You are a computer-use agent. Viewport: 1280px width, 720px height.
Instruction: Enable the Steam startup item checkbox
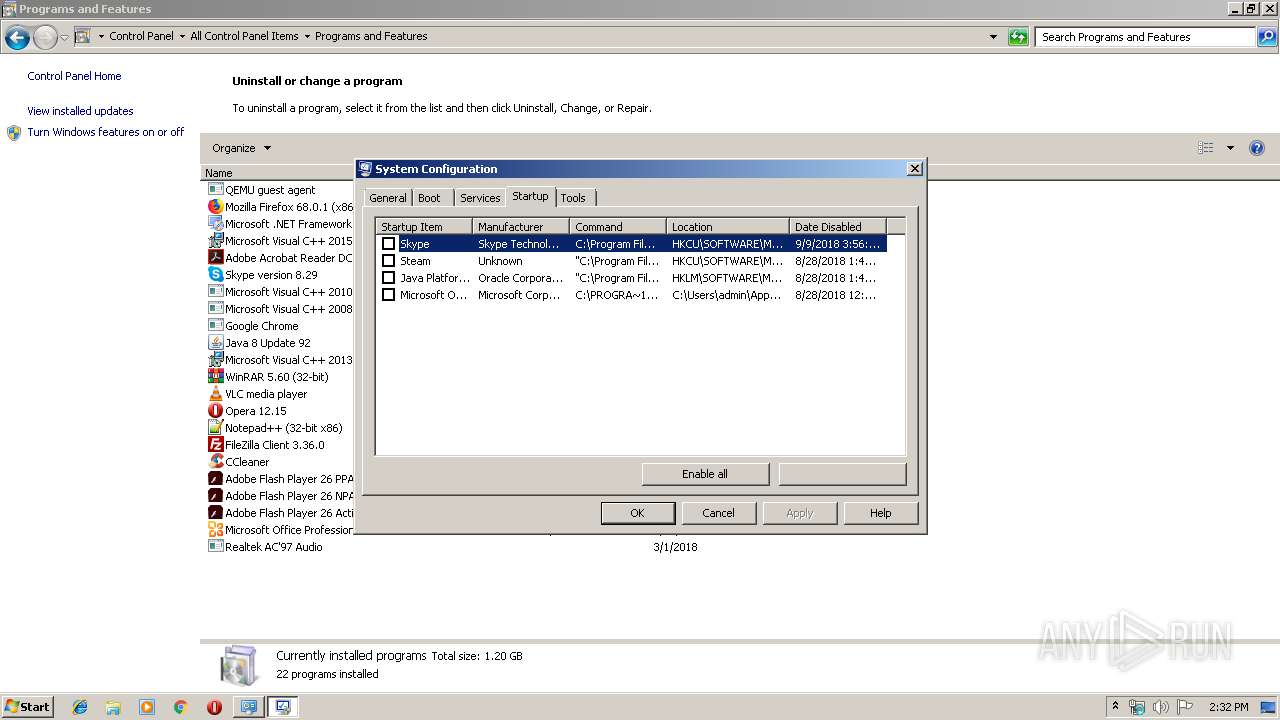[x=388, y=260]
